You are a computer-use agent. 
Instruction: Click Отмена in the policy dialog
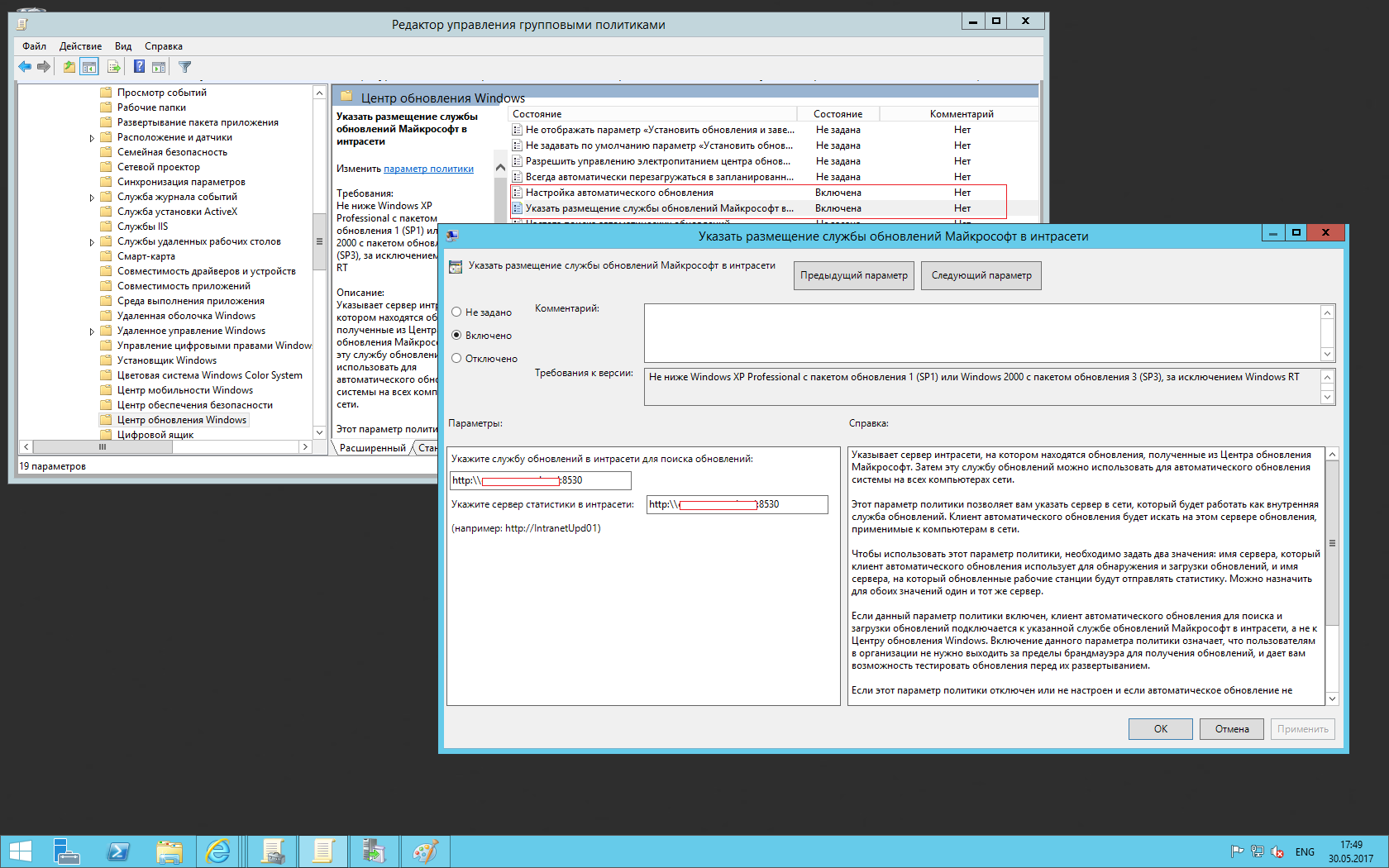[1232, 729]
